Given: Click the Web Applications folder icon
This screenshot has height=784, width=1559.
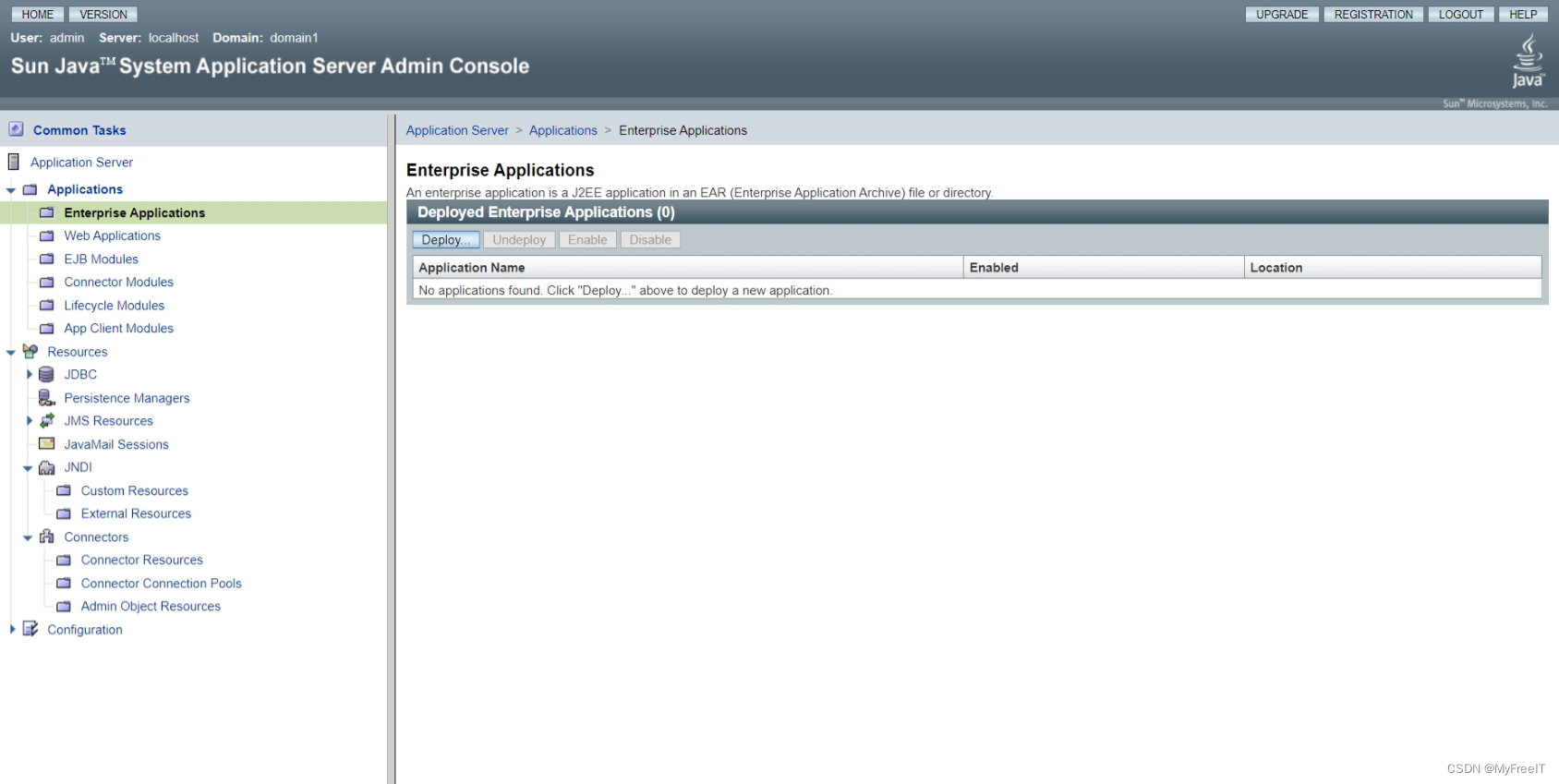Looking at the screenshot, I should pos(47,235).
